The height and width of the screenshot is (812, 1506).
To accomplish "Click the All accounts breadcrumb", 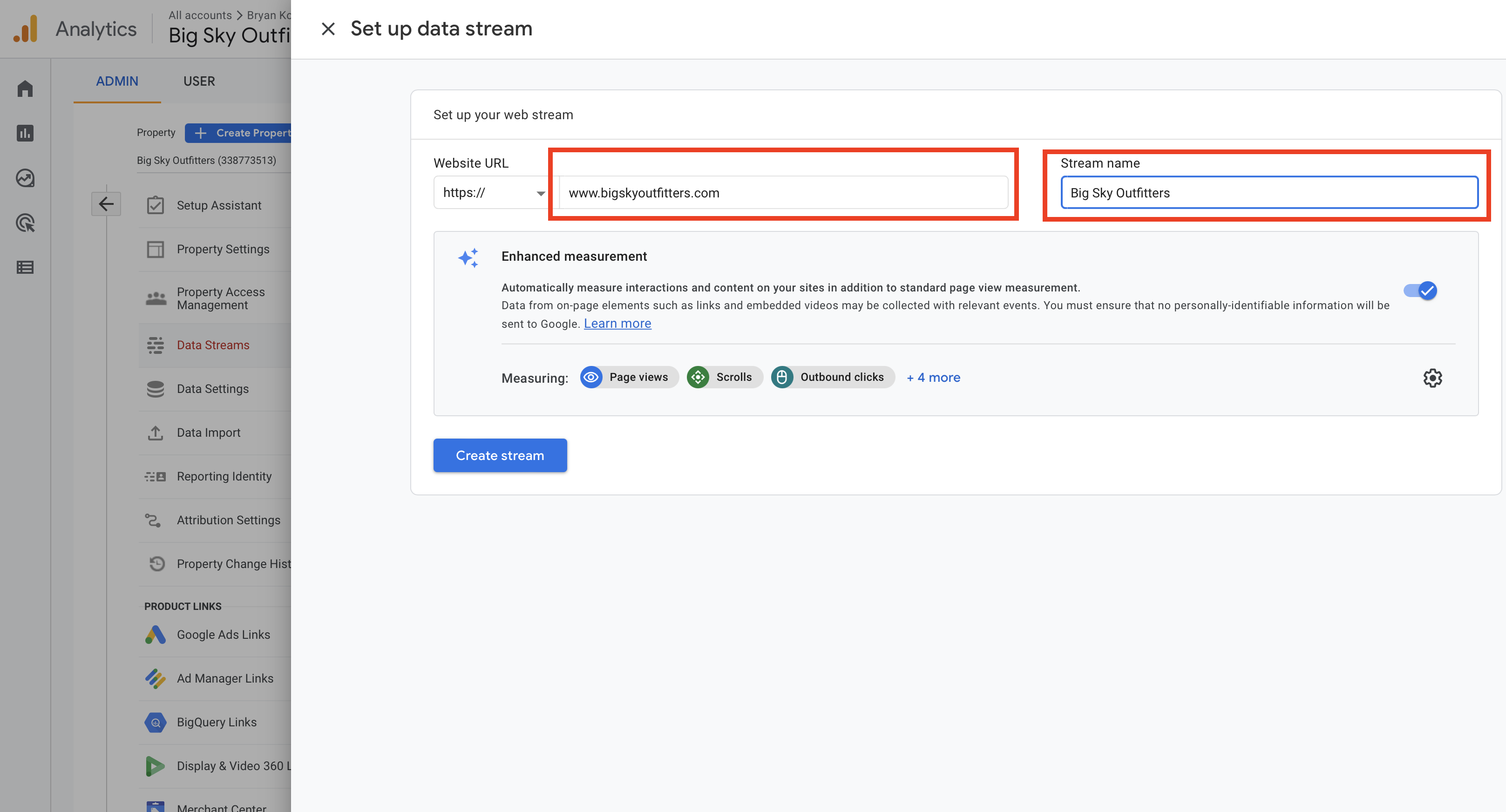I will (x=200, y=15).
